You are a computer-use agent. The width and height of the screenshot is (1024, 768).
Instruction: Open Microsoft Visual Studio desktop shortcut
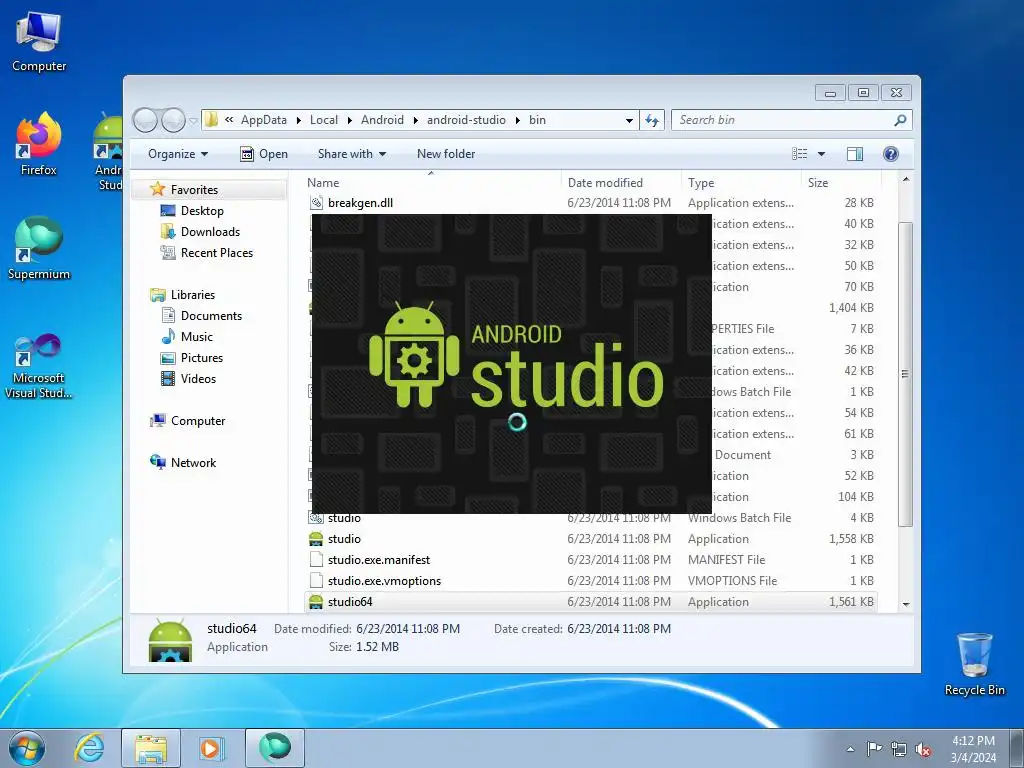point(39,366)
